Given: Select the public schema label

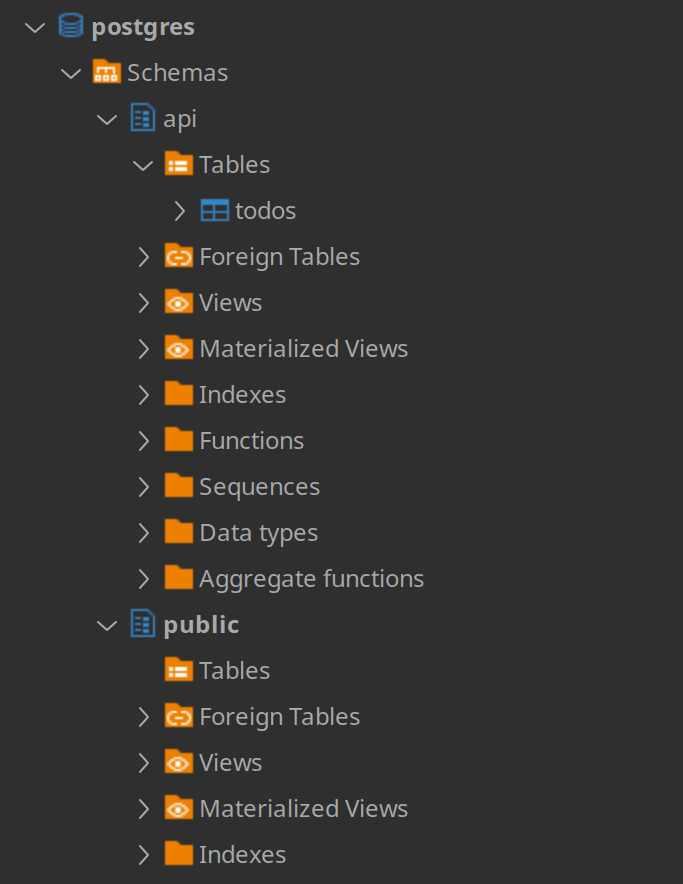Looking at the screenshot, I should point(201,625).
